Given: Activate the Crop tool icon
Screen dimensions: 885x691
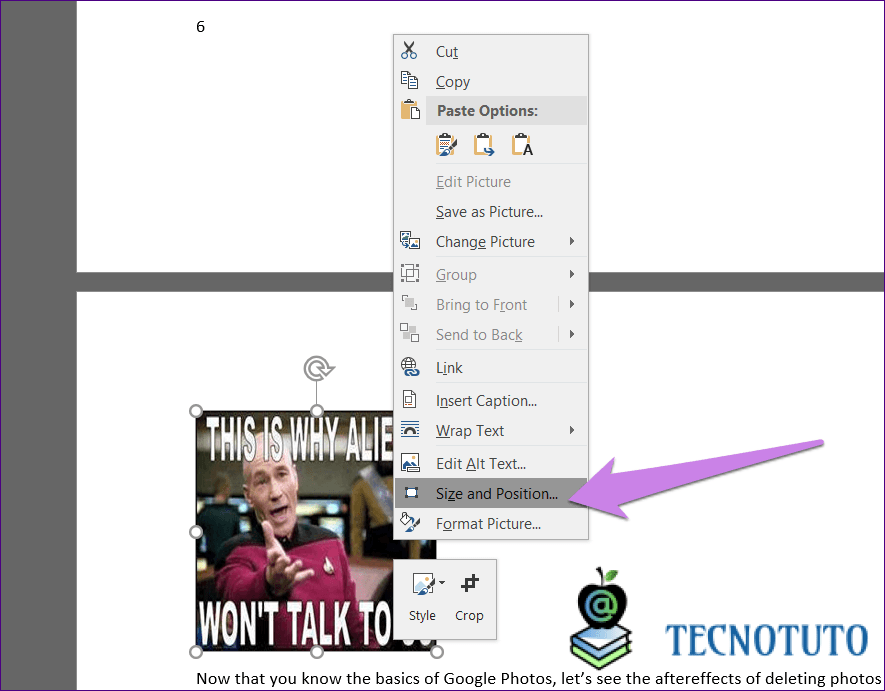Looking at the screenshot, I should [470, 583].
